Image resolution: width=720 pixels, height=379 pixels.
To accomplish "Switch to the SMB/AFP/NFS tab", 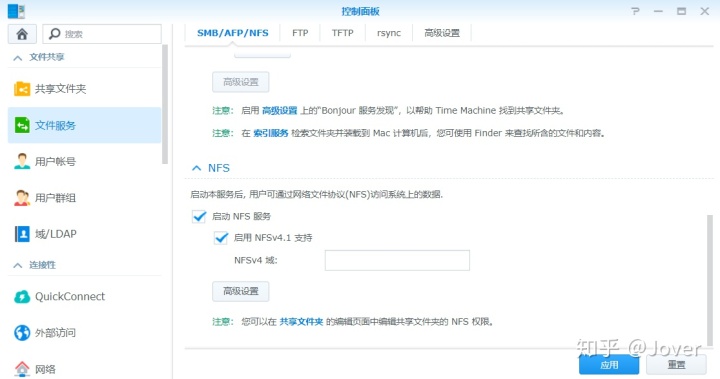I will point(232,33).
